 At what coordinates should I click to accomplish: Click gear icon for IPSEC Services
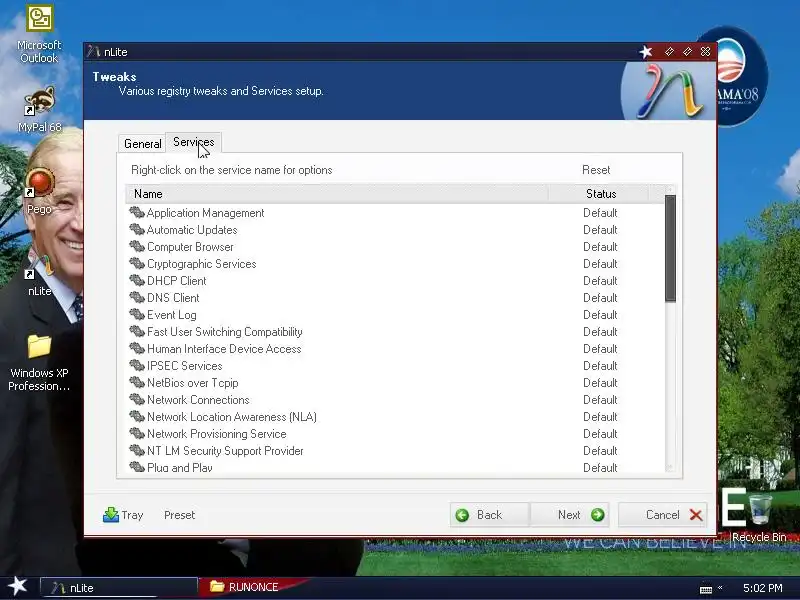point(137,365)
